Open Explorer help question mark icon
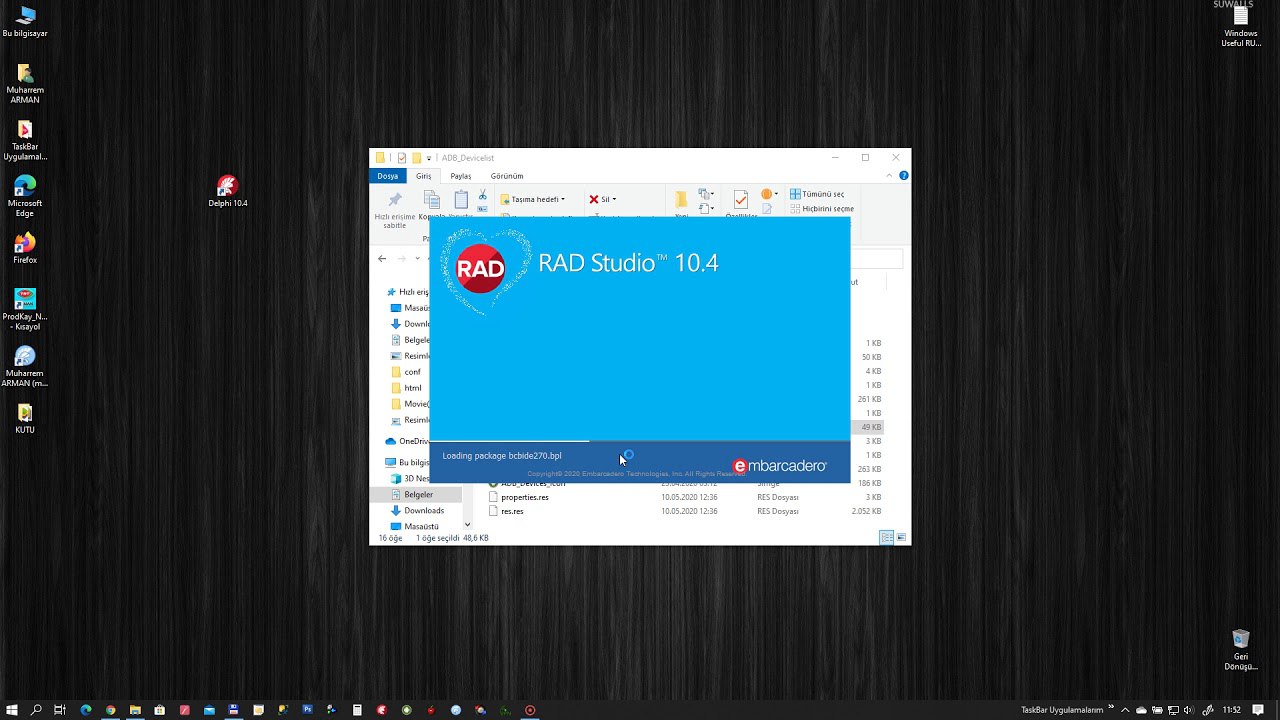Viewport: 1280px width, 720px height. tap(904, 175)
